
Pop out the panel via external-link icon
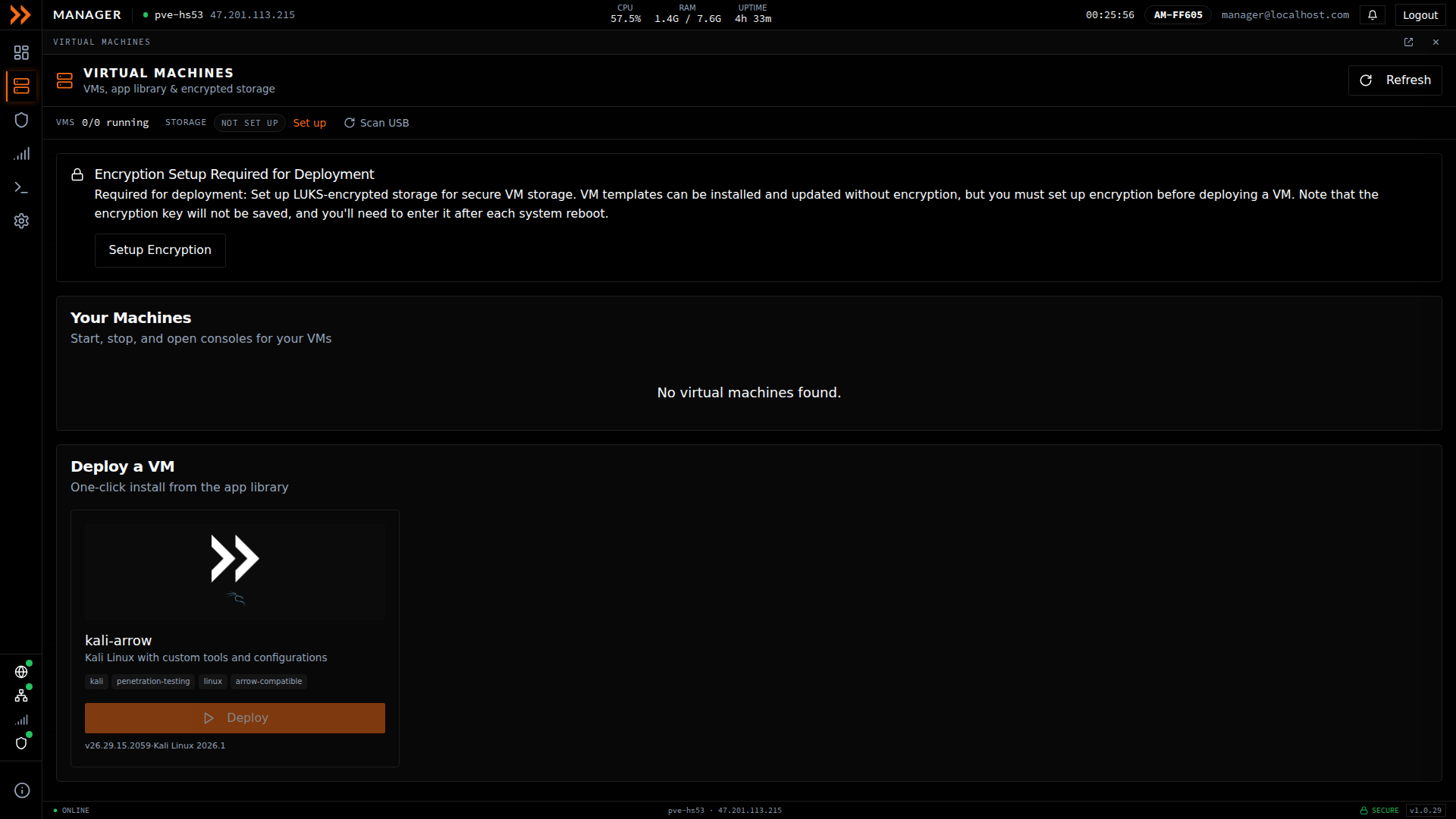coord(1409,42)
